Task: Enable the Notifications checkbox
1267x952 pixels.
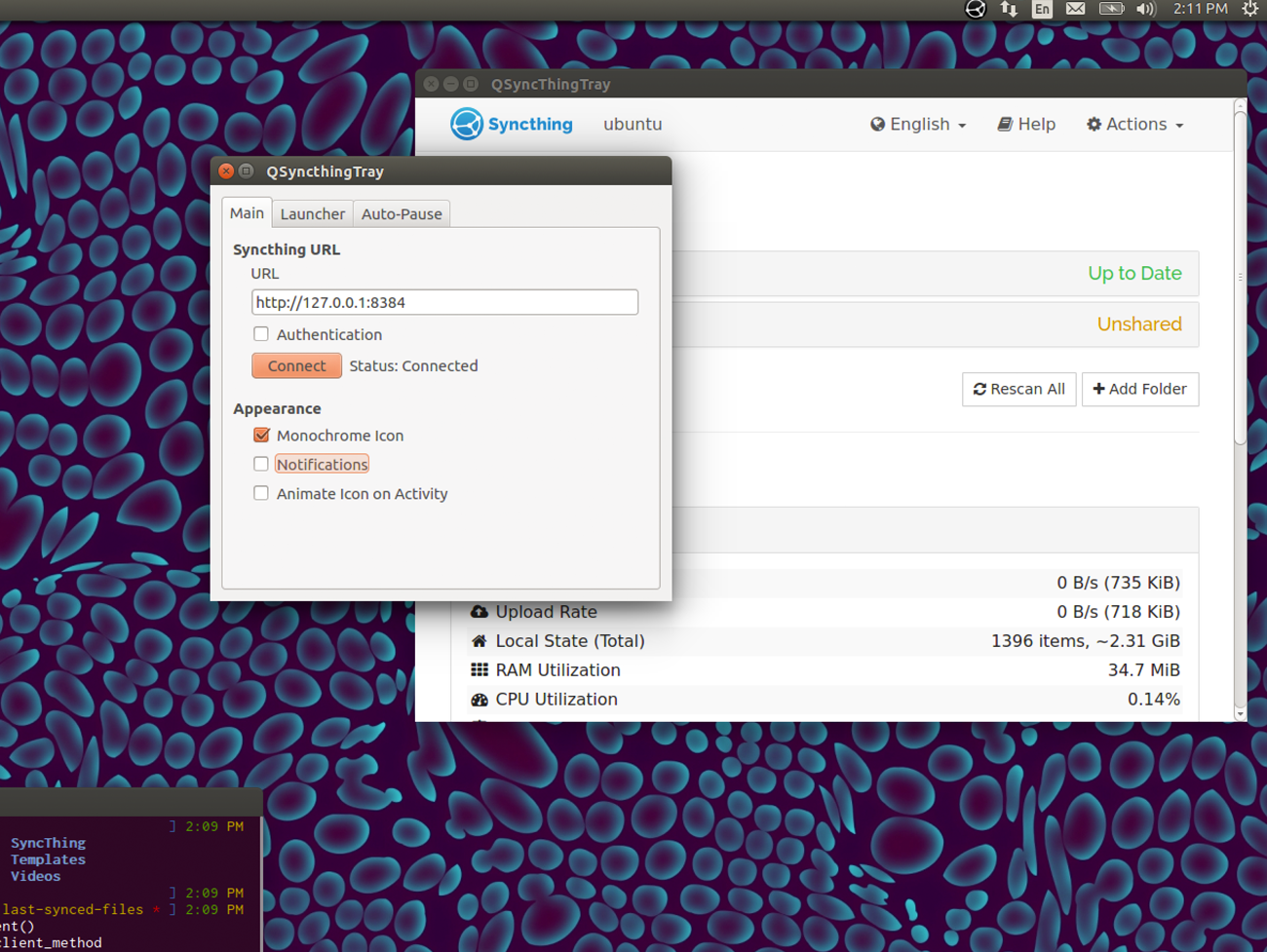Action: [x=261, y=465]
